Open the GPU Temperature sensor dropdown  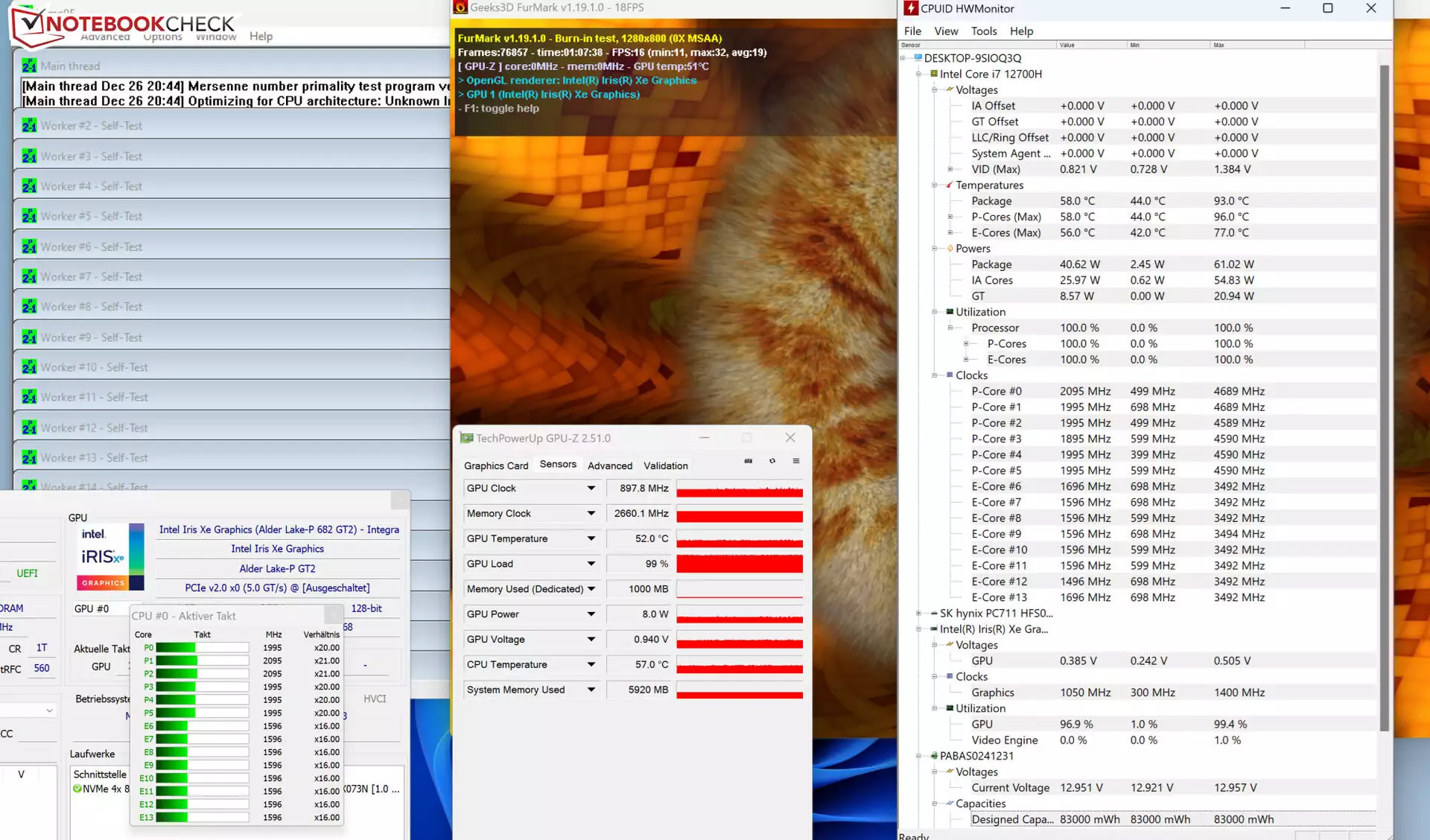coord(591,539)
